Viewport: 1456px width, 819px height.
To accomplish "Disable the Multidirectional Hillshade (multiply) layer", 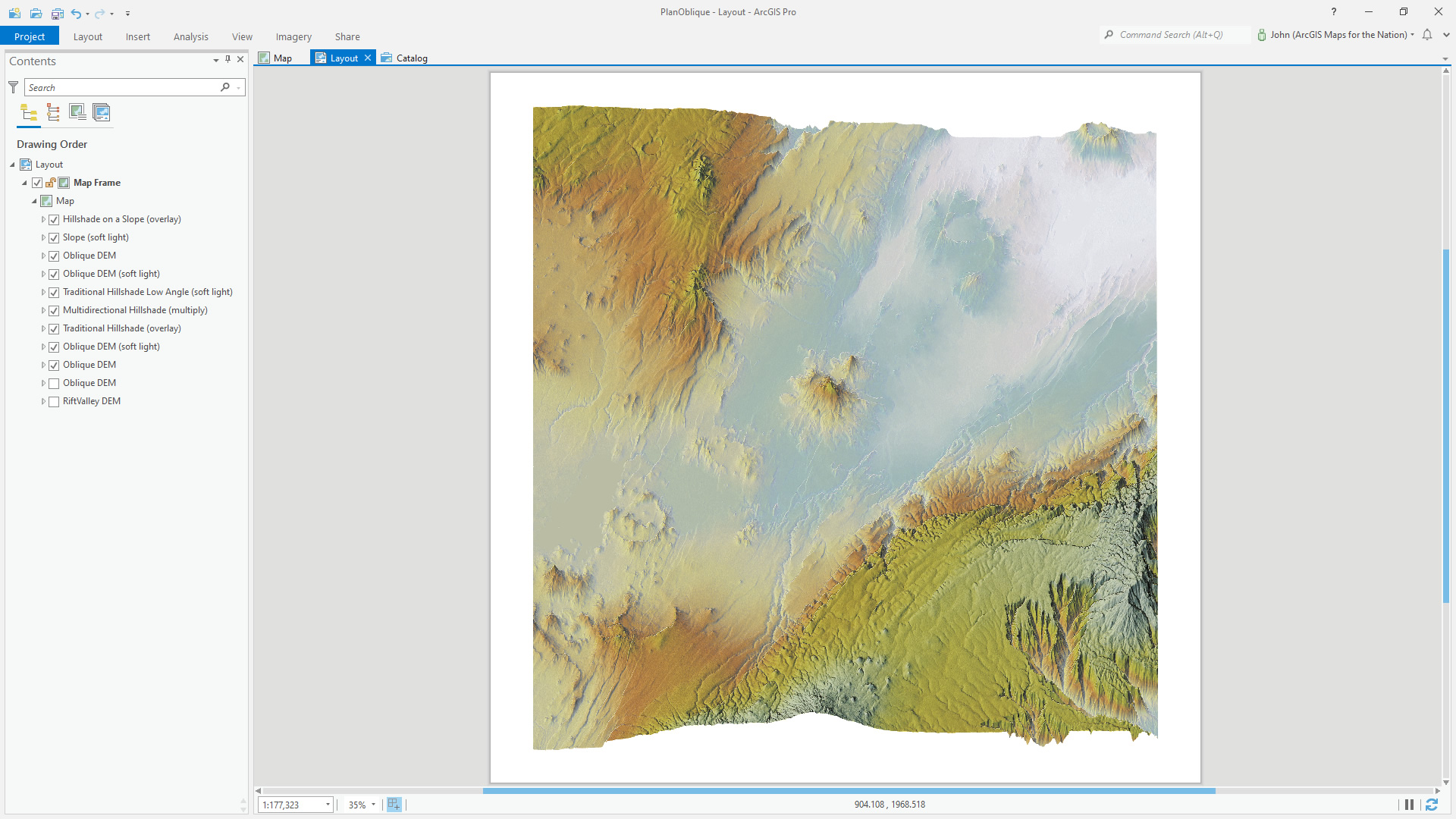I will point(54,310).
